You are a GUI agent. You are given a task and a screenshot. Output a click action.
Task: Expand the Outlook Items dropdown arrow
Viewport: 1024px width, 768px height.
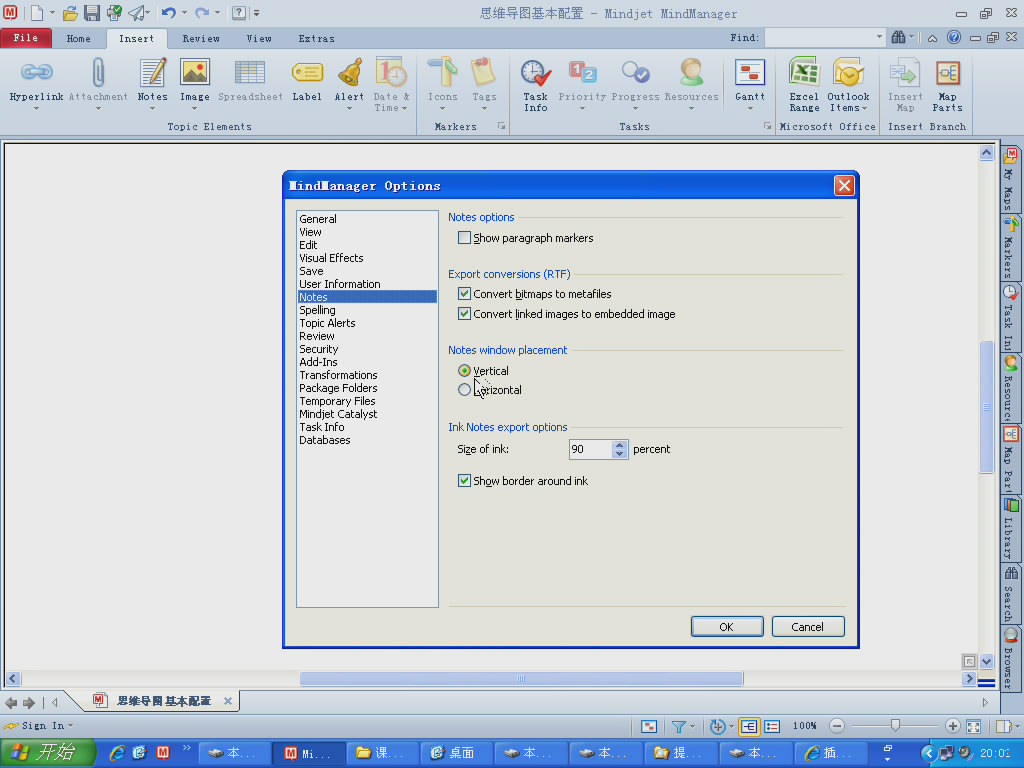(x=864, y=108)
